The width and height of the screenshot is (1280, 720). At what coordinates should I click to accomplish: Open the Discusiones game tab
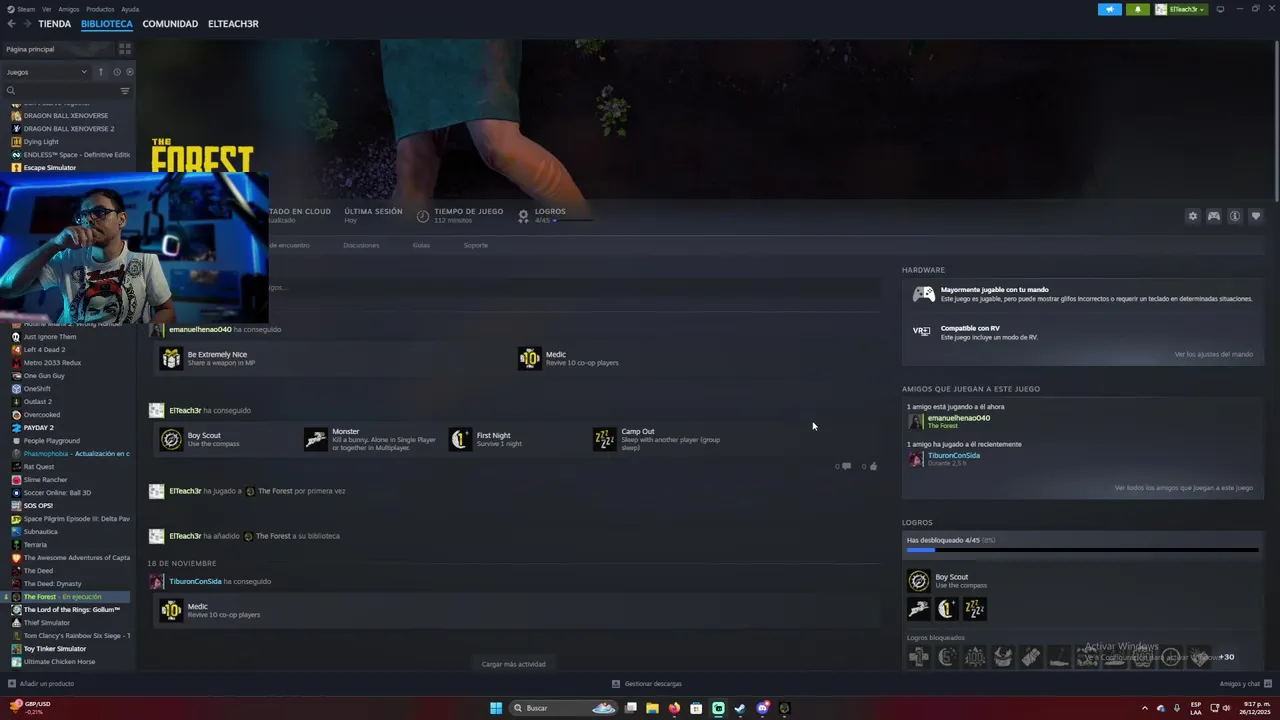[361, 245]
